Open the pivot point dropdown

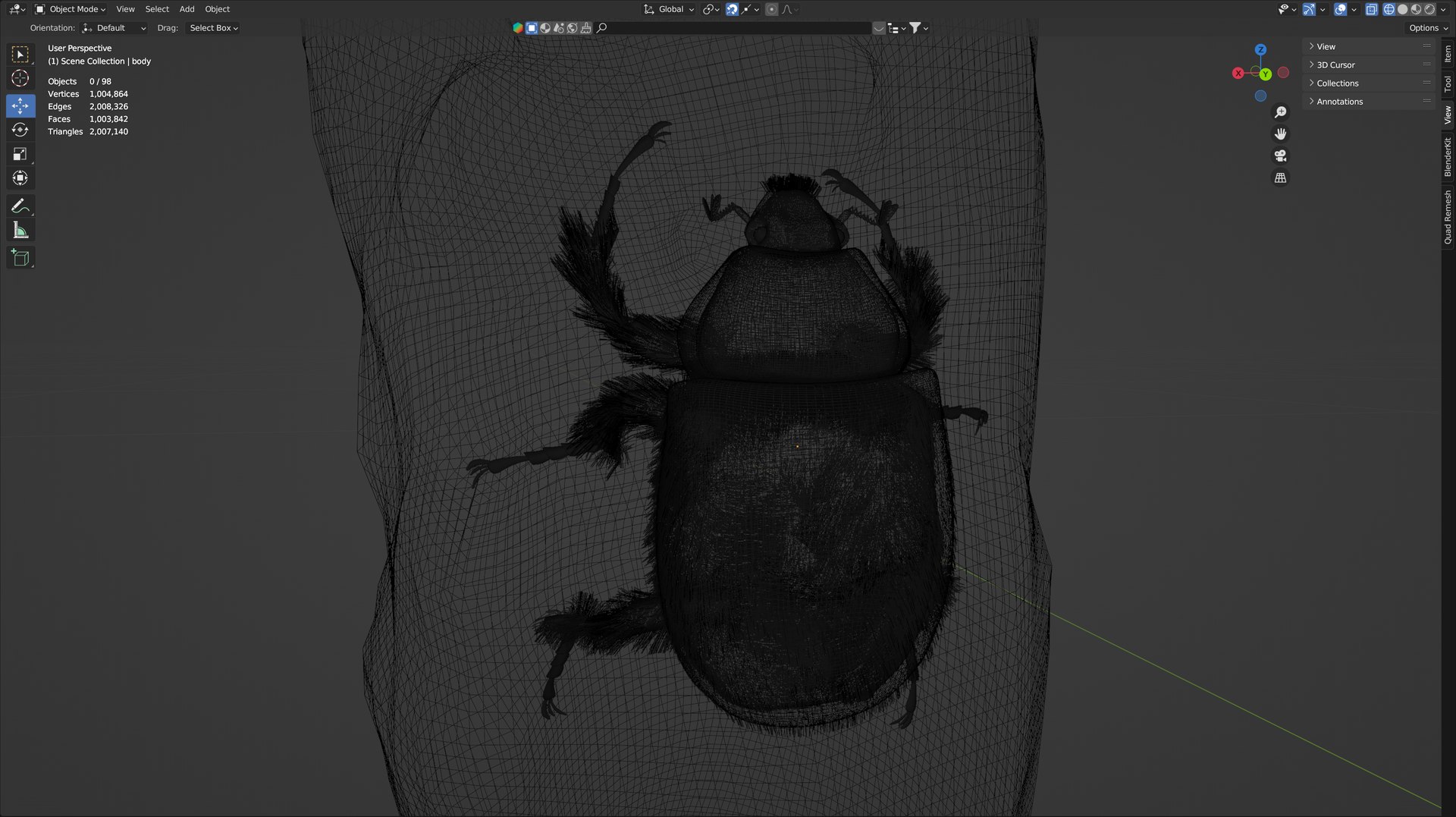tap(711, 9)
